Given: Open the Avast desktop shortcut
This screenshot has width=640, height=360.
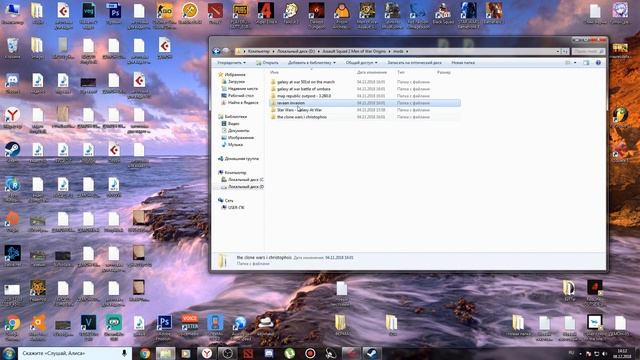Looking at the screenshot, I should pyautogui.click(x=38, y=327).
